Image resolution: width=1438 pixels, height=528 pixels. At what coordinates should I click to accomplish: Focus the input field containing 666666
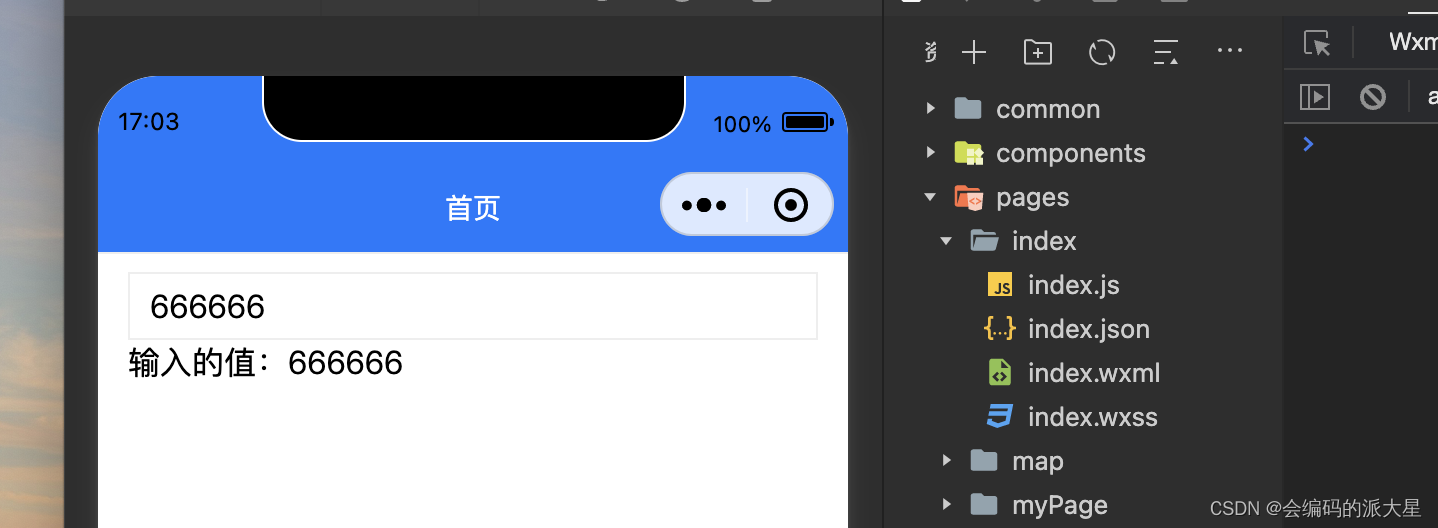473,306
